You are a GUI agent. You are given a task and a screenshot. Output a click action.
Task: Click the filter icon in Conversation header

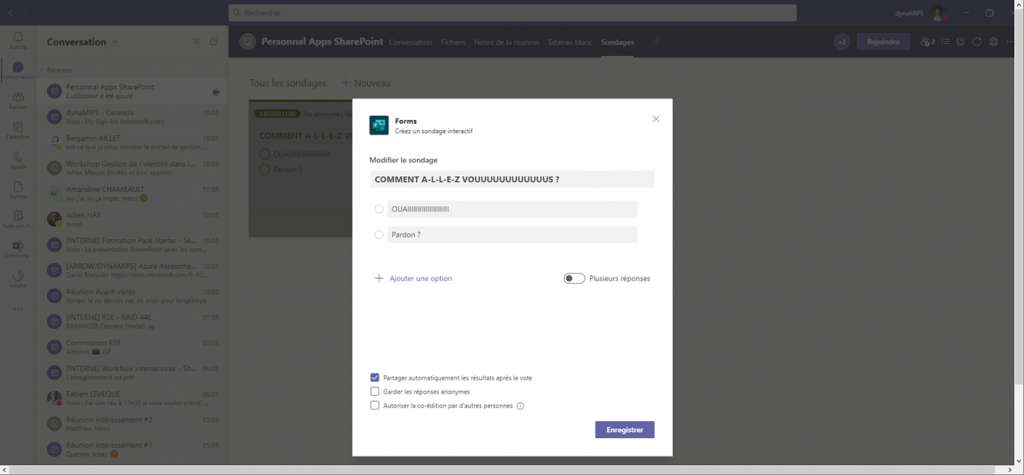pos(197,42)
